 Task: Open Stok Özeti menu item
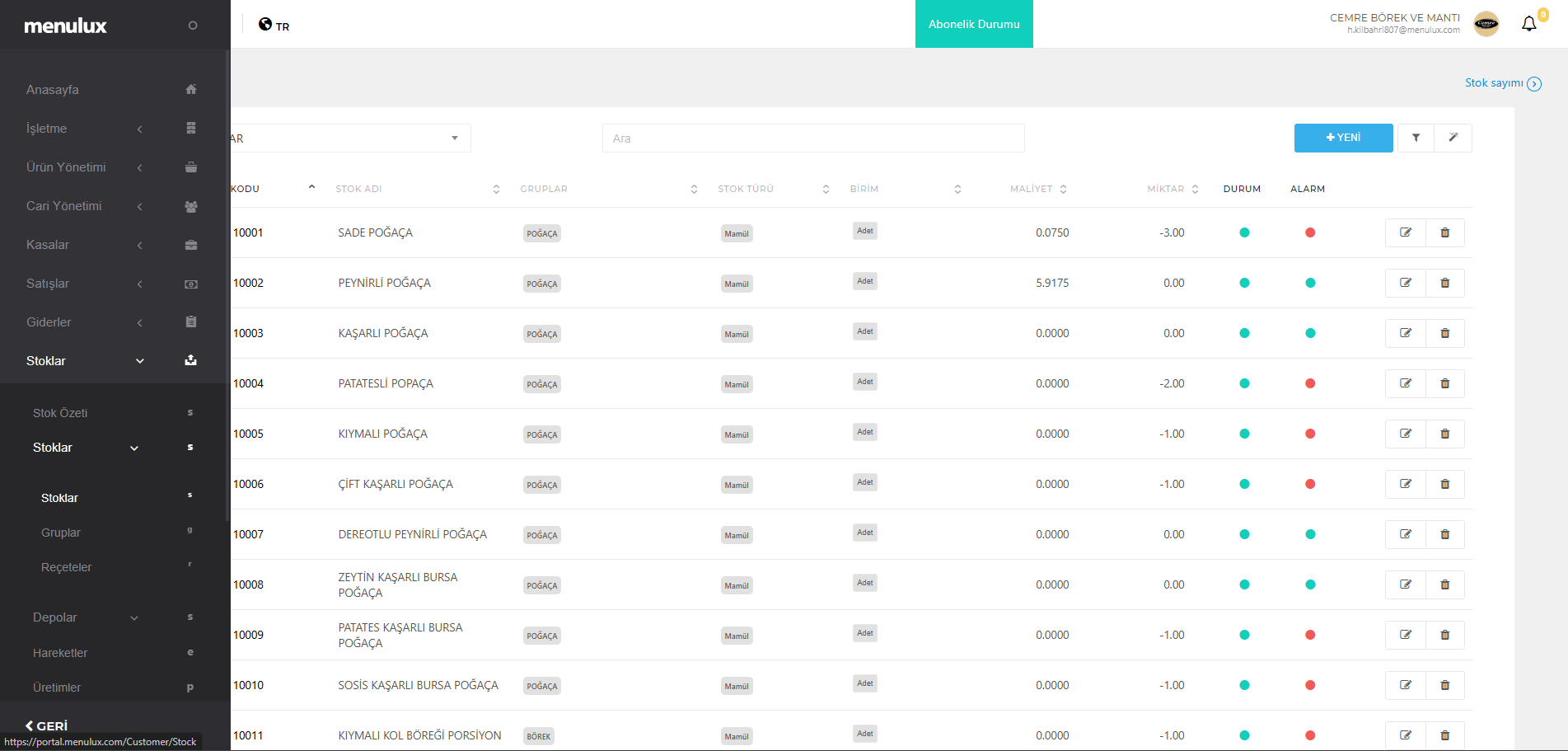click(x=60, y=413)
